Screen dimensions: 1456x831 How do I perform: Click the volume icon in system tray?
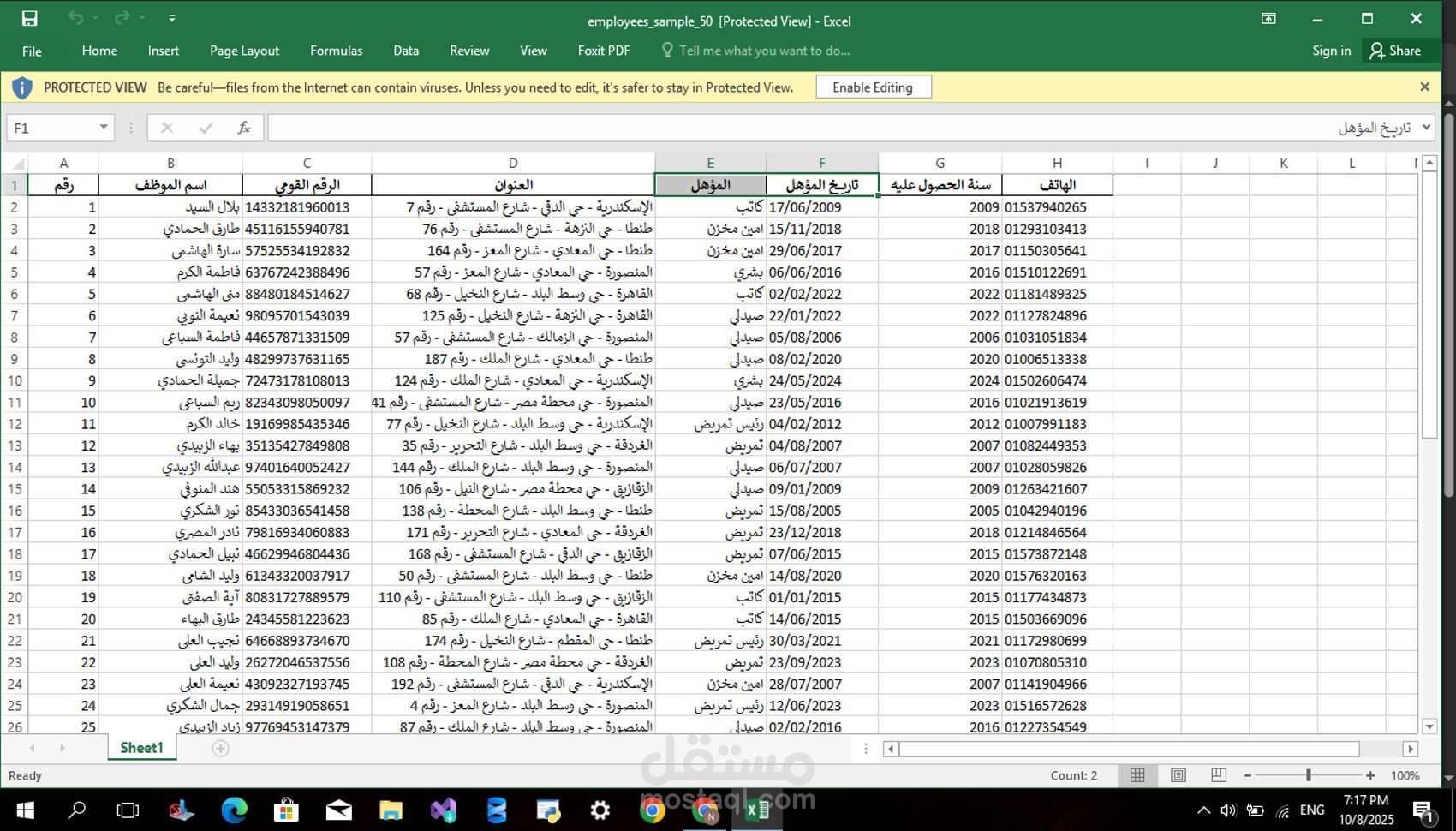click(x=1229, y=810)
